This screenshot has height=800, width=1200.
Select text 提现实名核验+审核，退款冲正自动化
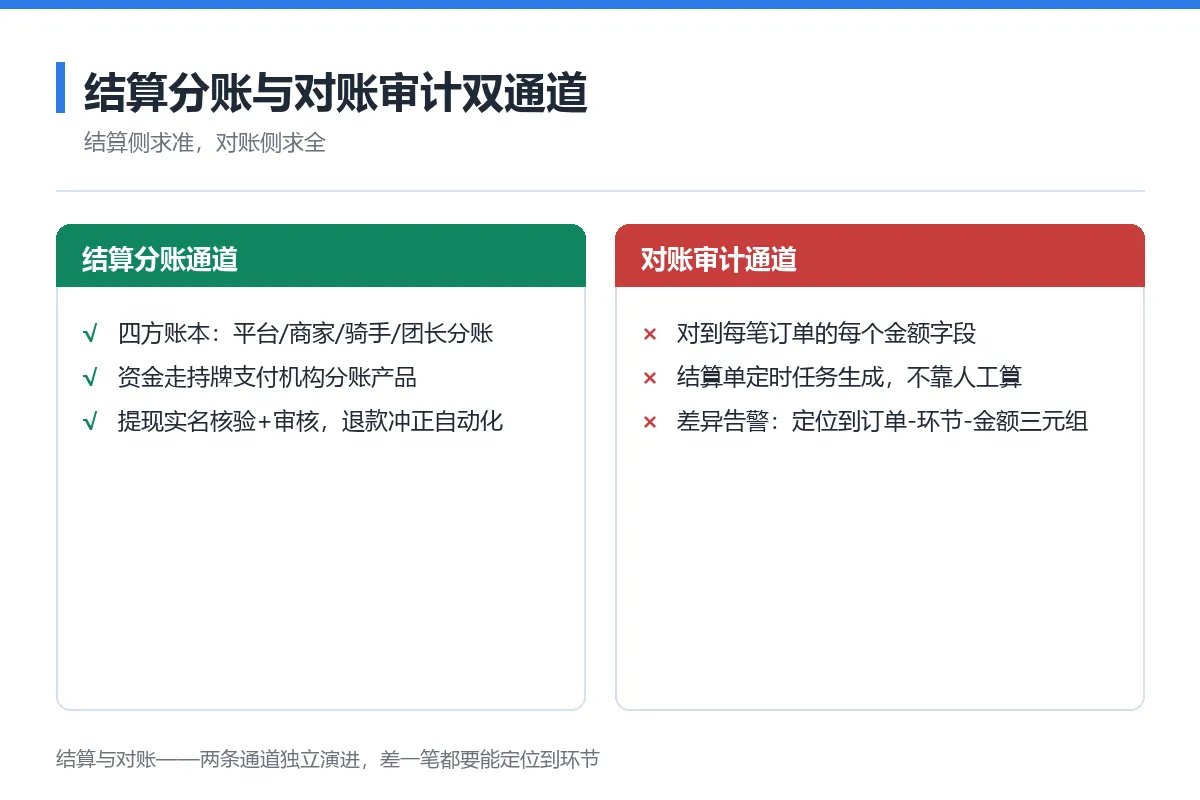pyautogui.click(x=311, y=422)
